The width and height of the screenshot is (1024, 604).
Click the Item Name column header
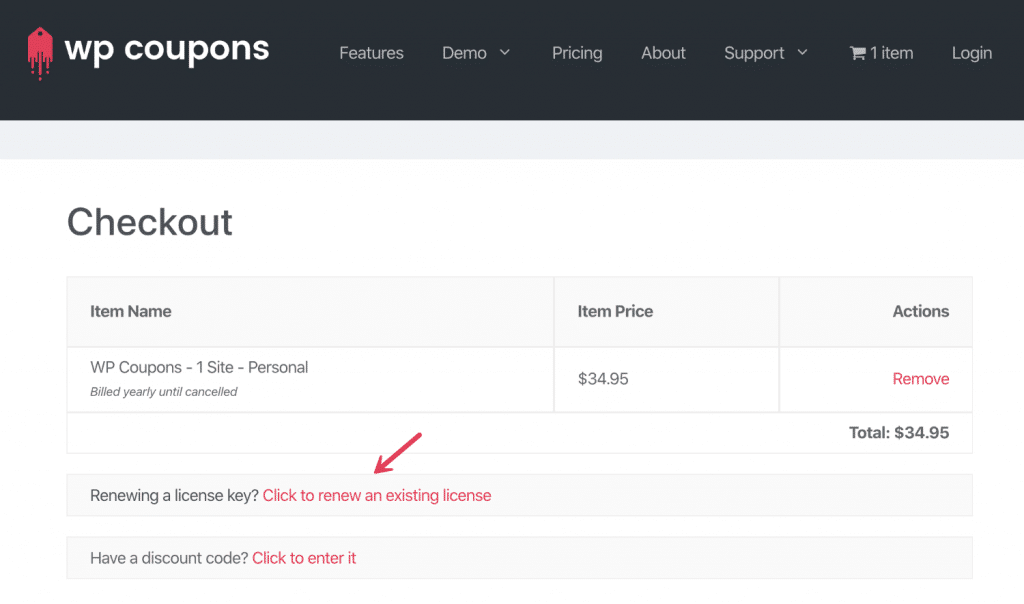pyautogui.click(x=131, y=311)
